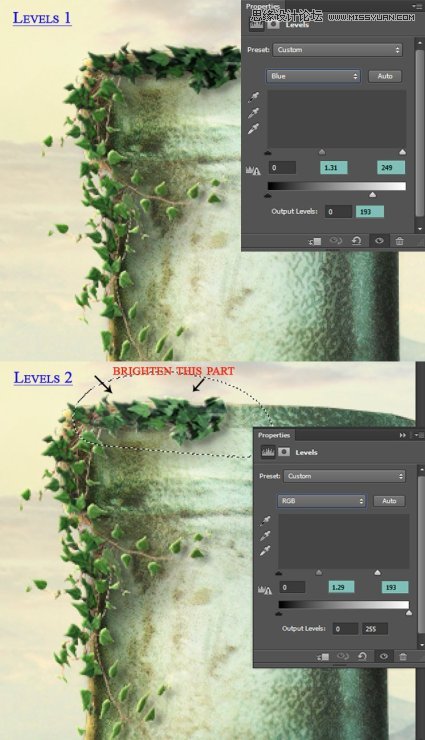Click shadow input field in Blue-channel panel

click(x=282, y=168)
